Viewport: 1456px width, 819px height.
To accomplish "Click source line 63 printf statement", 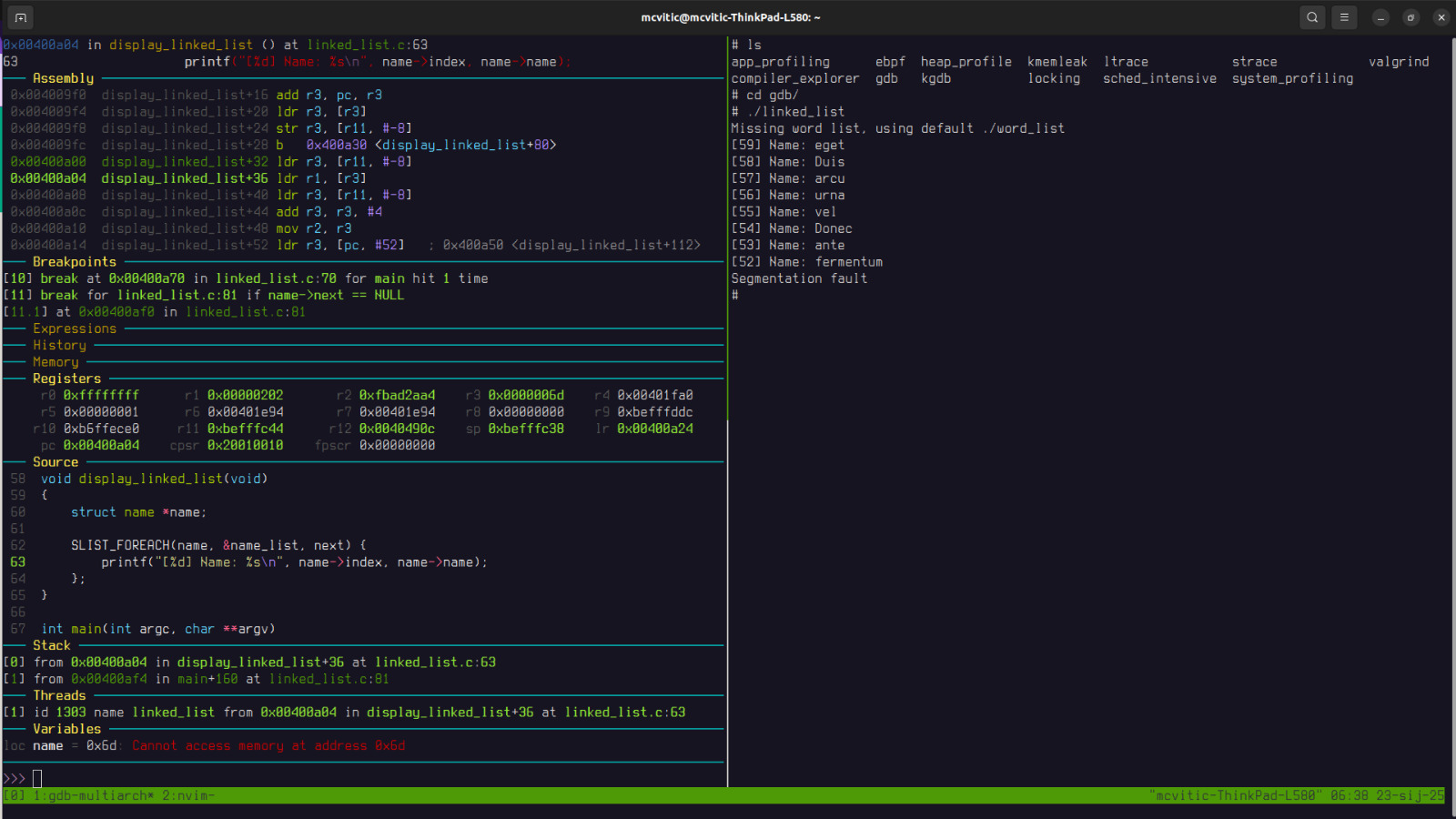I will coord(293,562).
